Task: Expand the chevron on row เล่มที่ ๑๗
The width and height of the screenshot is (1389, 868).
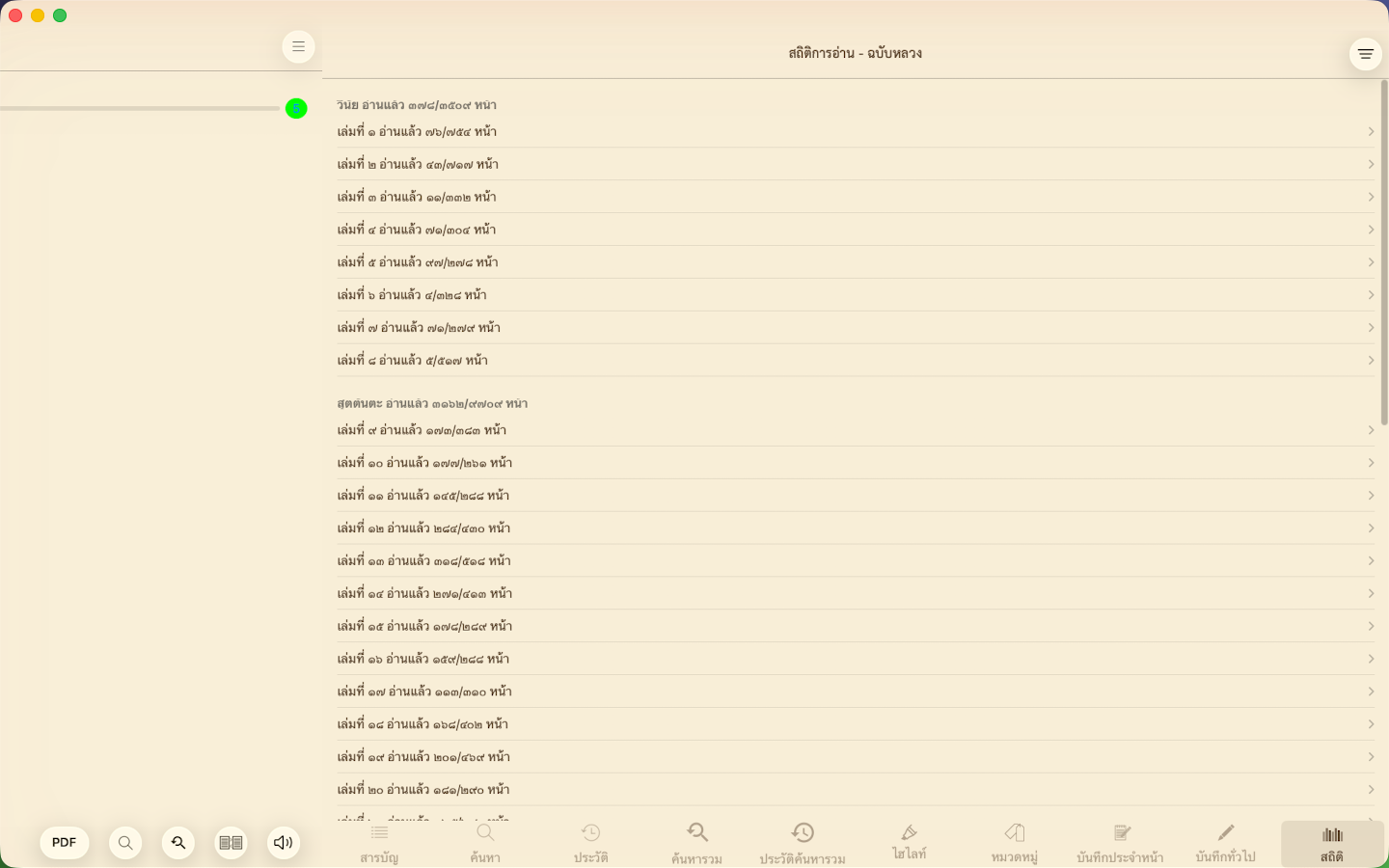Action: (1371, 692)
